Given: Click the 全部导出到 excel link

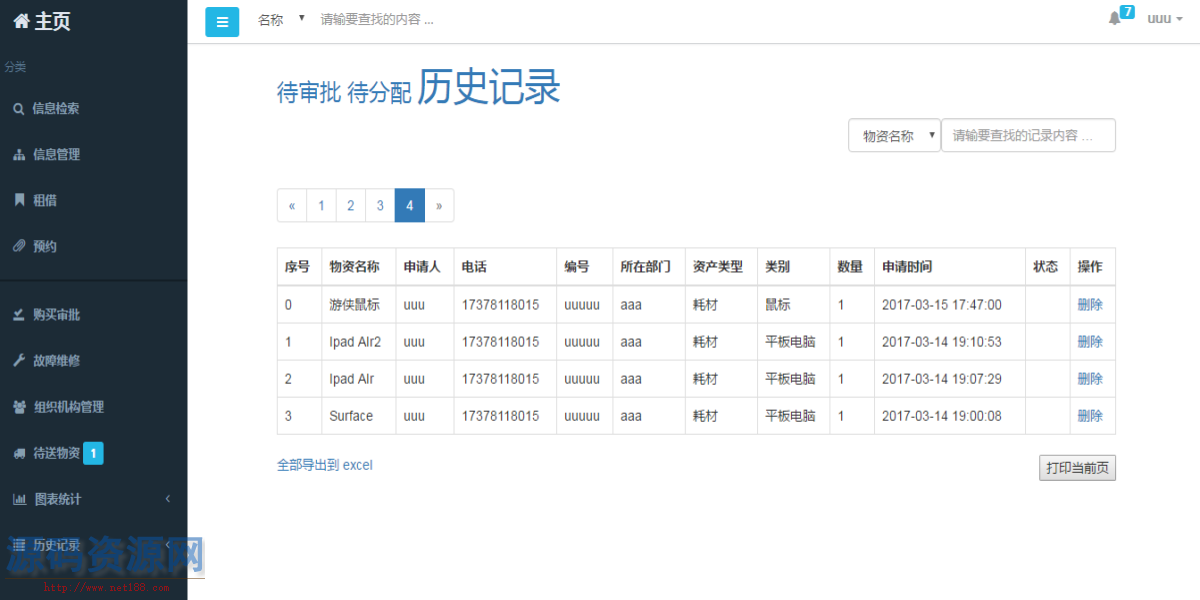Looking at the screenshot, I should (323, 464).
